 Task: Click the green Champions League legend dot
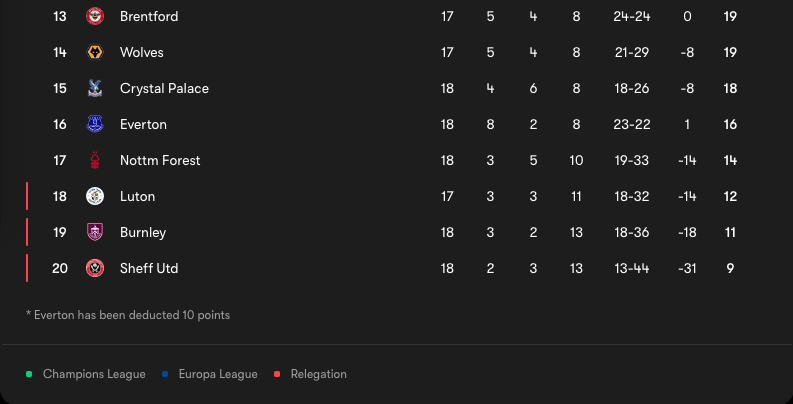(x=29, y=374)
